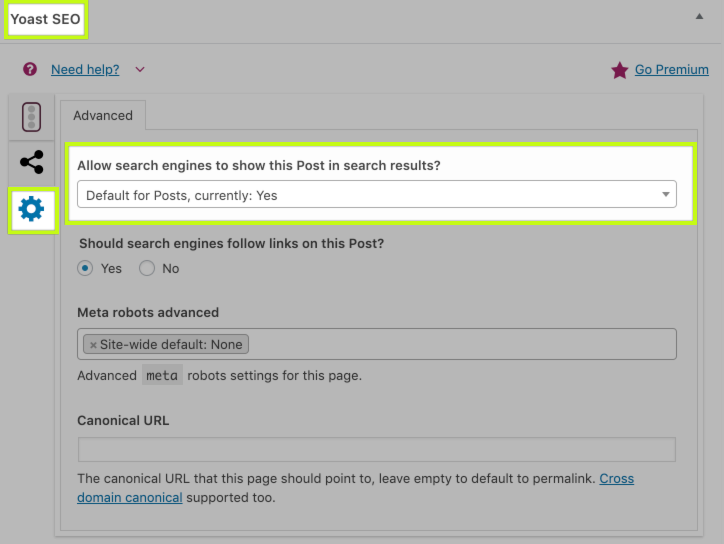The image size is (724, 544).
Task: Open the traffic light readability tab
Action: coord(31,119)
